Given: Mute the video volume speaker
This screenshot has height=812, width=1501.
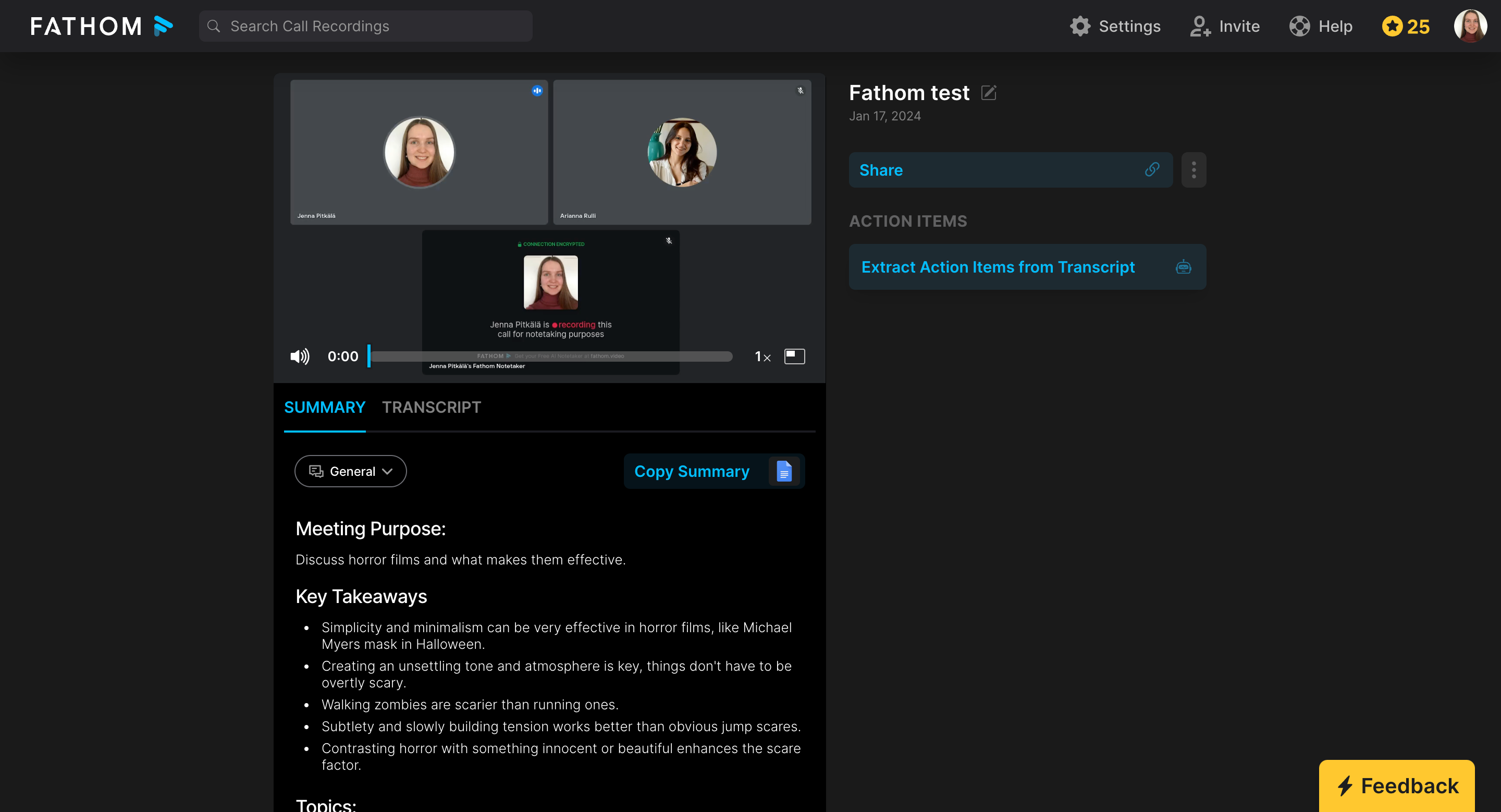Looking at the screenshot, I should (300, 356).
